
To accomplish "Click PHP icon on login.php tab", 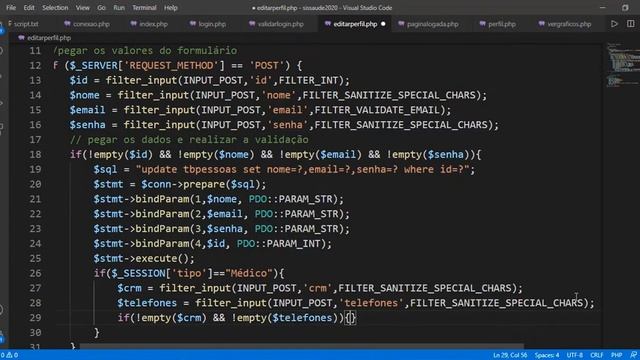I will click(x=193, y=24).
